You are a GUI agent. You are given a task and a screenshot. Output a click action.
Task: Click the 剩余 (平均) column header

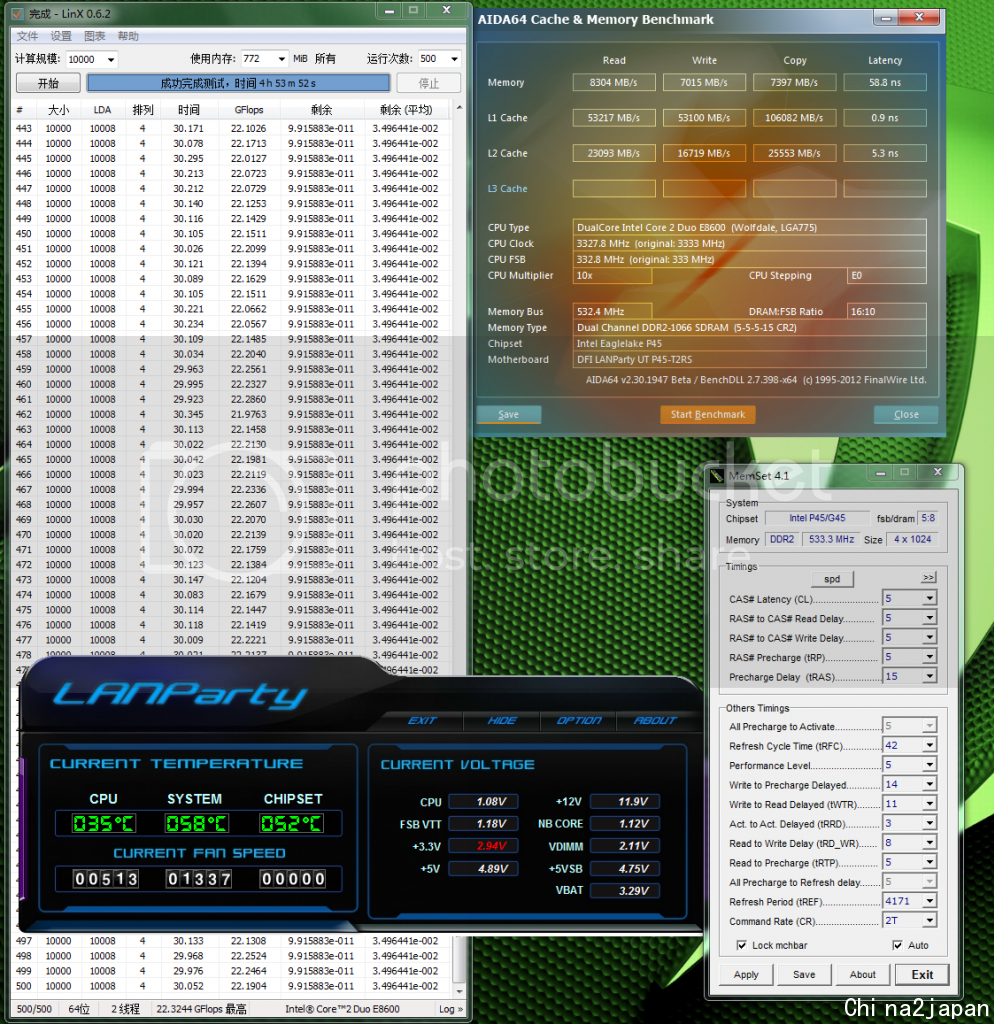point(406,110)
